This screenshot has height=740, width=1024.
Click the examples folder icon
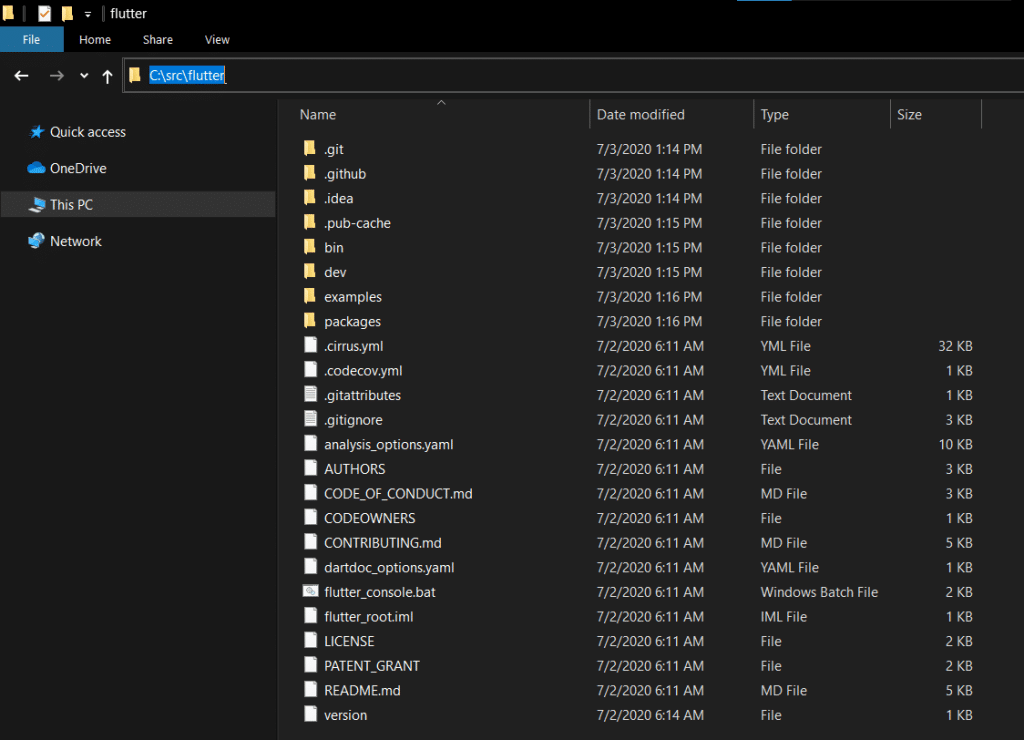310,296
